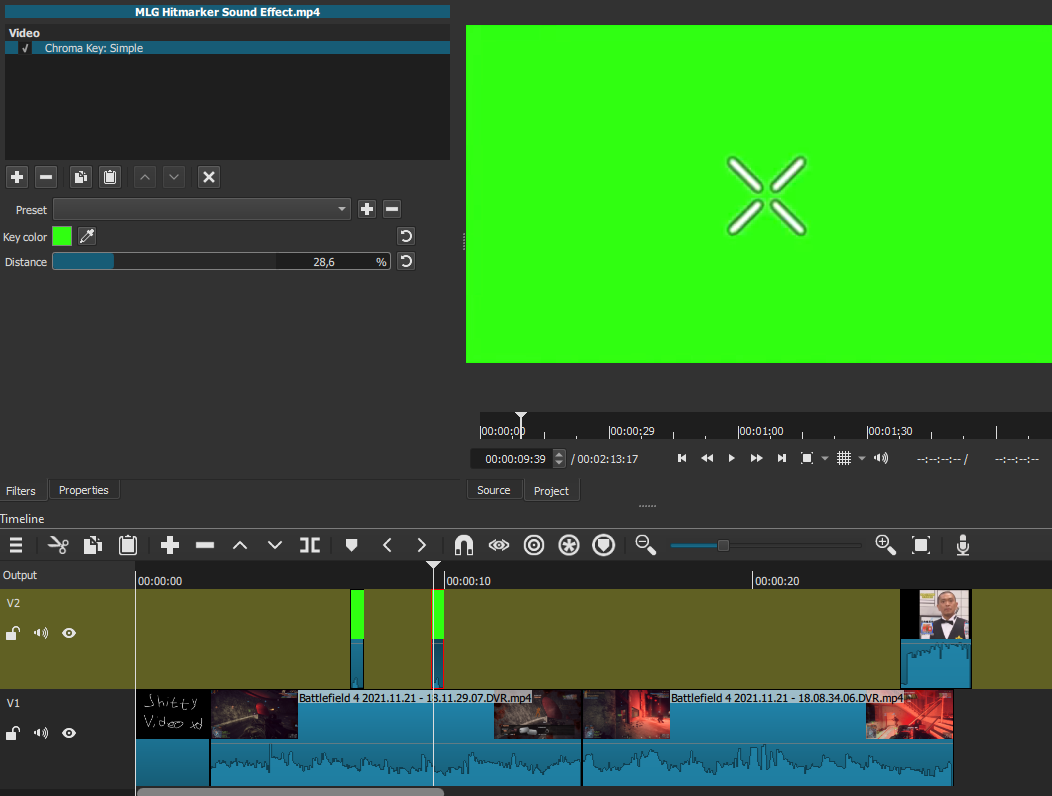Viewport: 1052px width, 796px height.
Task: Click zoom timeline to fit icon
Action: pos(921,545)
